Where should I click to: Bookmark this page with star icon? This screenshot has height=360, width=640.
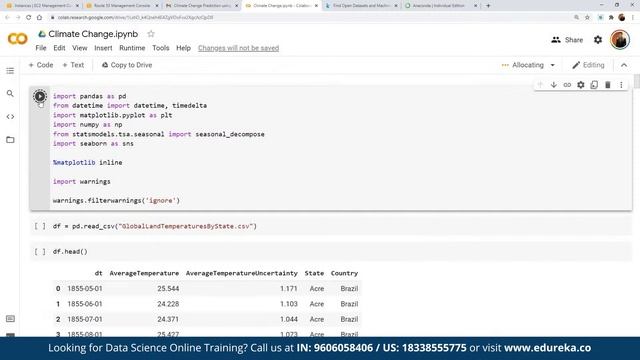(587, 18)
